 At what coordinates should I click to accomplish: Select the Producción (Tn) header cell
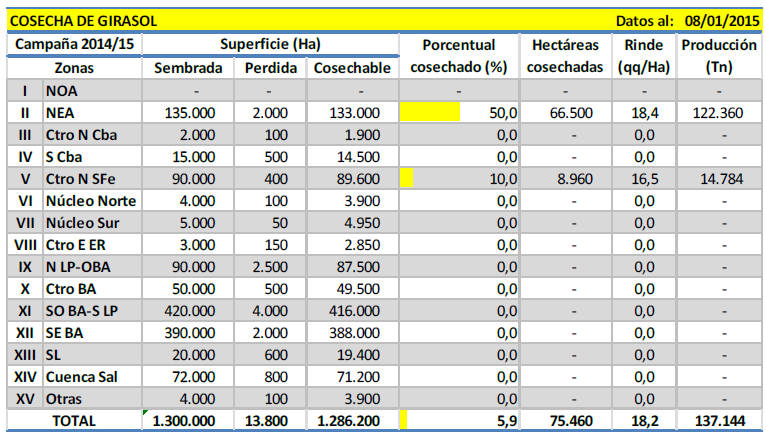pos(718,56)
